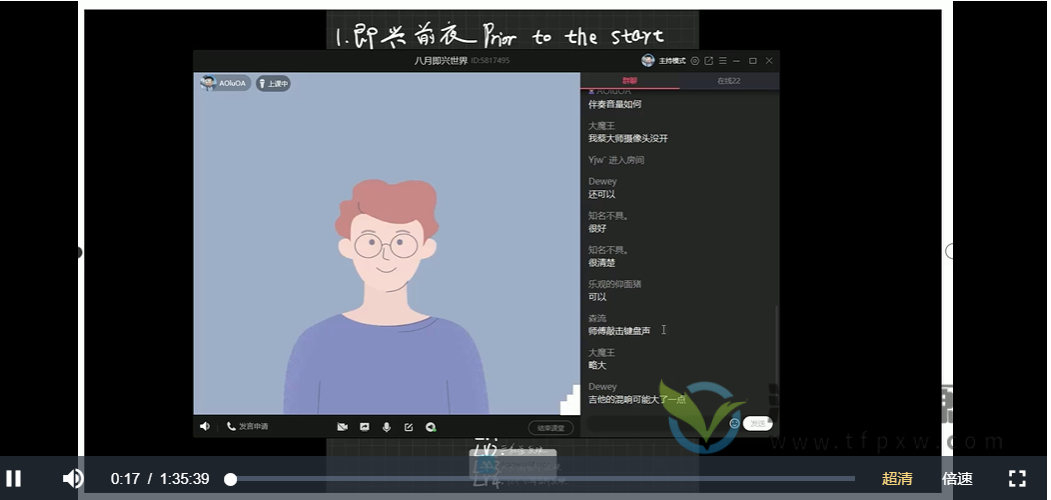
Task: Click the message 略大
Action: click(597, 365)
